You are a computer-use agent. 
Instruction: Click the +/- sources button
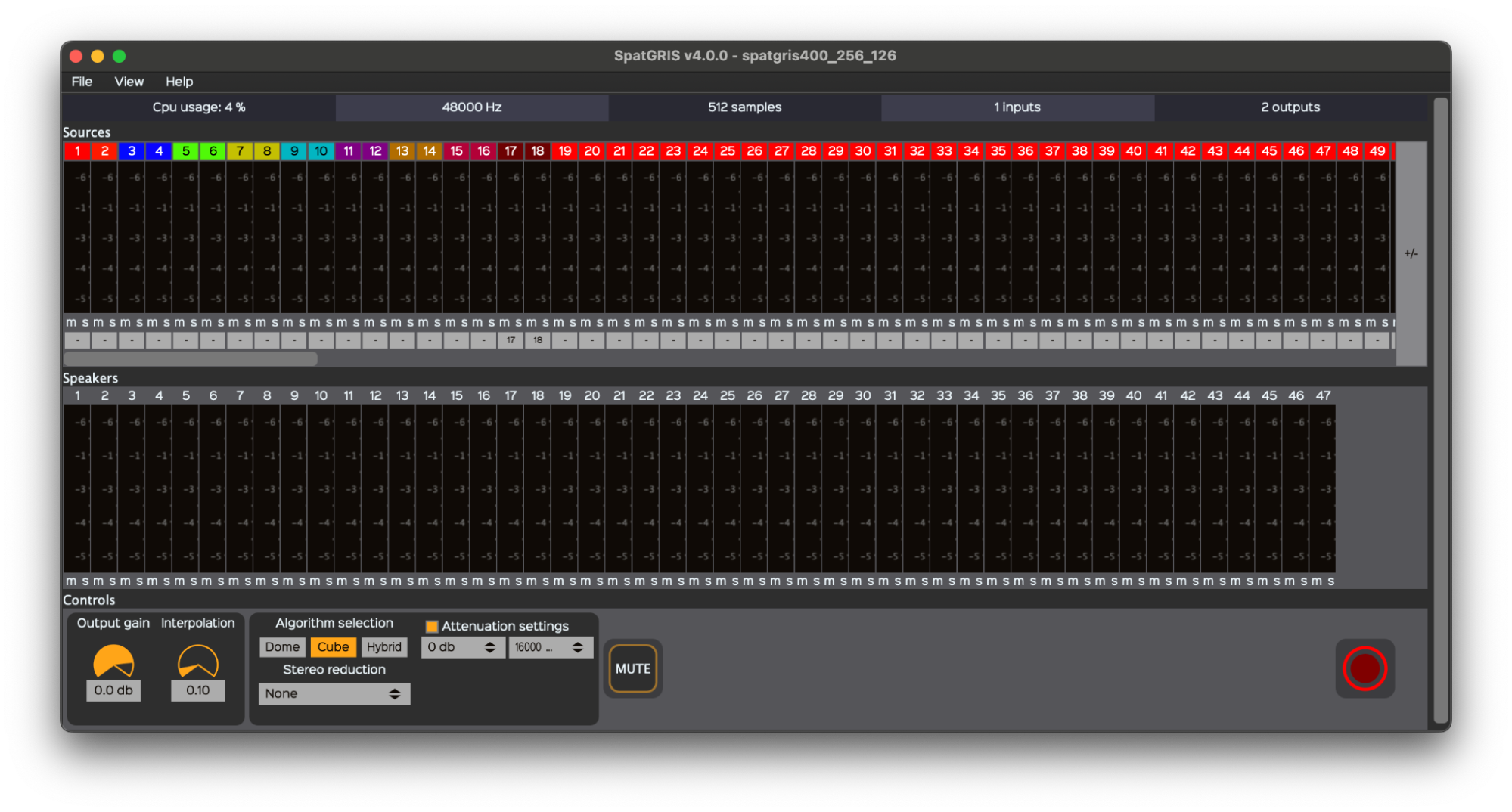(x=1411, y=253)
